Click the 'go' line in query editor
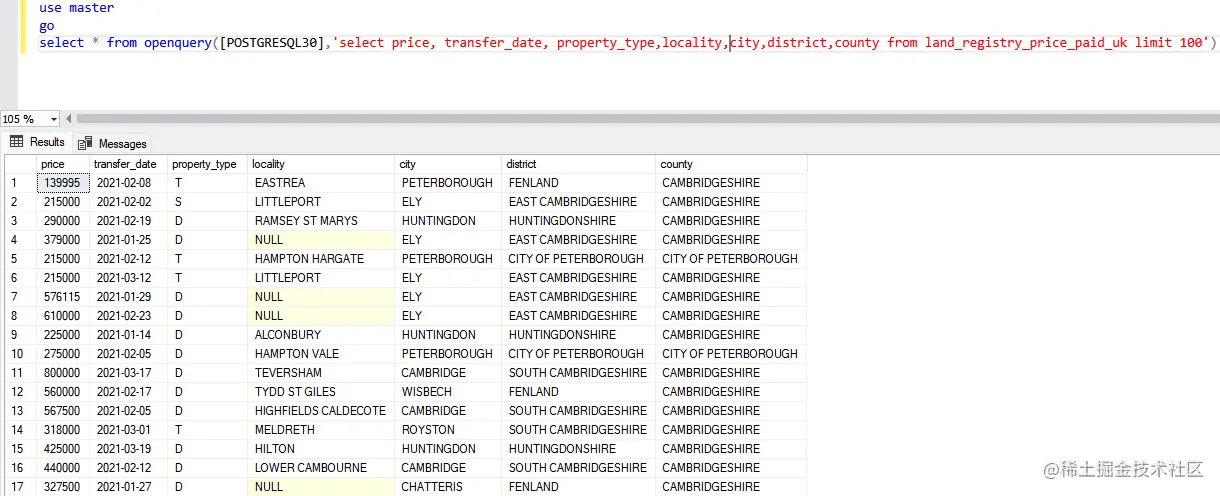 point(47,26)
